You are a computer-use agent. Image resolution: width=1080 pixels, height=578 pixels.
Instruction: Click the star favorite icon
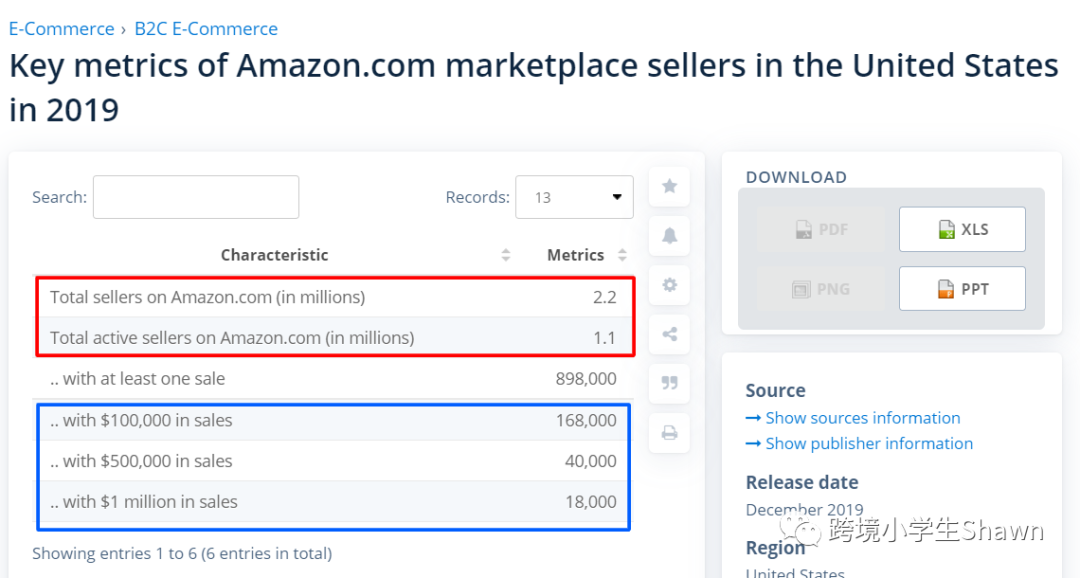click(x=669, y=186)
